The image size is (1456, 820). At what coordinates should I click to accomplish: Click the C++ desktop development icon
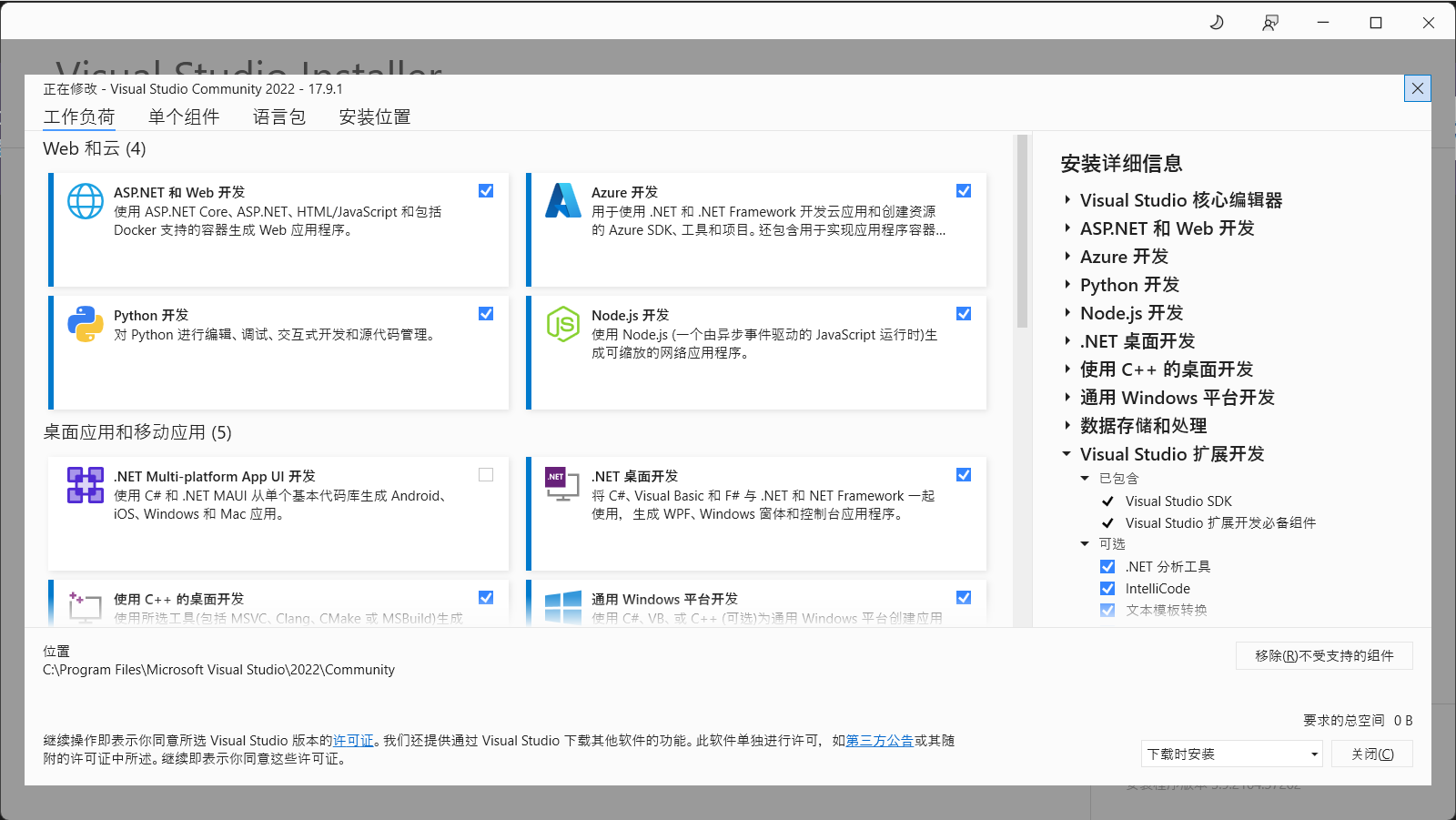click(85, 607)
